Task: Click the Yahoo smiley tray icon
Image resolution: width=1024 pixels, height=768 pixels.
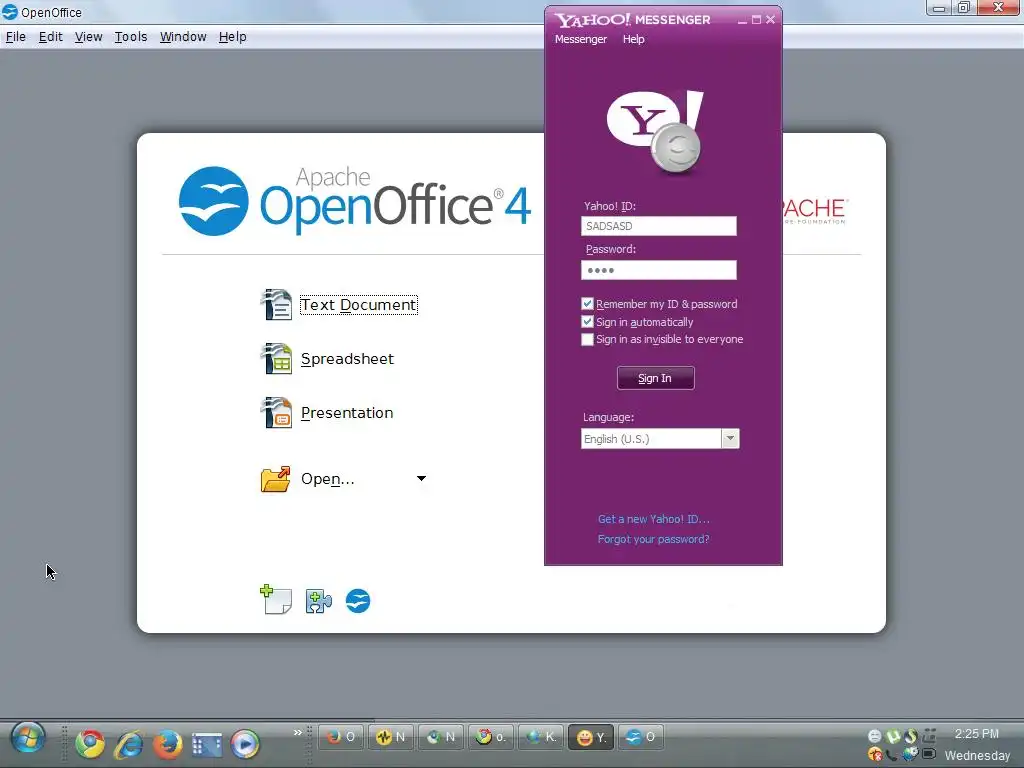Action: point(874,736)
